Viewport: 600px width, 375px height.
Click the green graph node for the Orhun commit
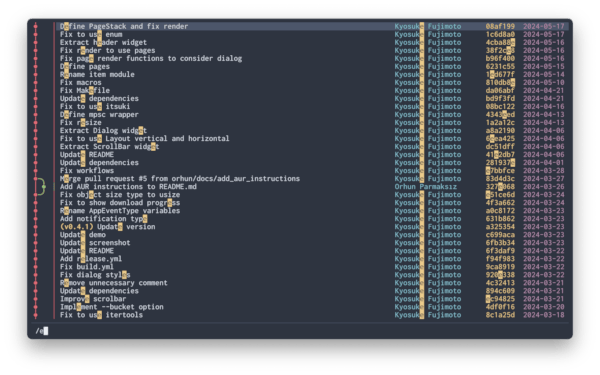pos(44,187)
